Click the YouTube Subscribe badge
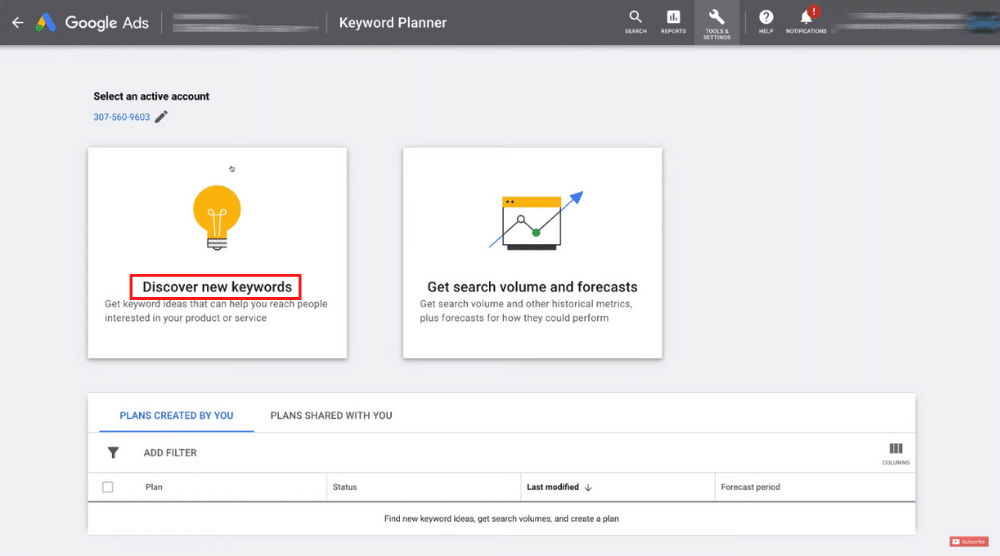 (x=968, y=541)
